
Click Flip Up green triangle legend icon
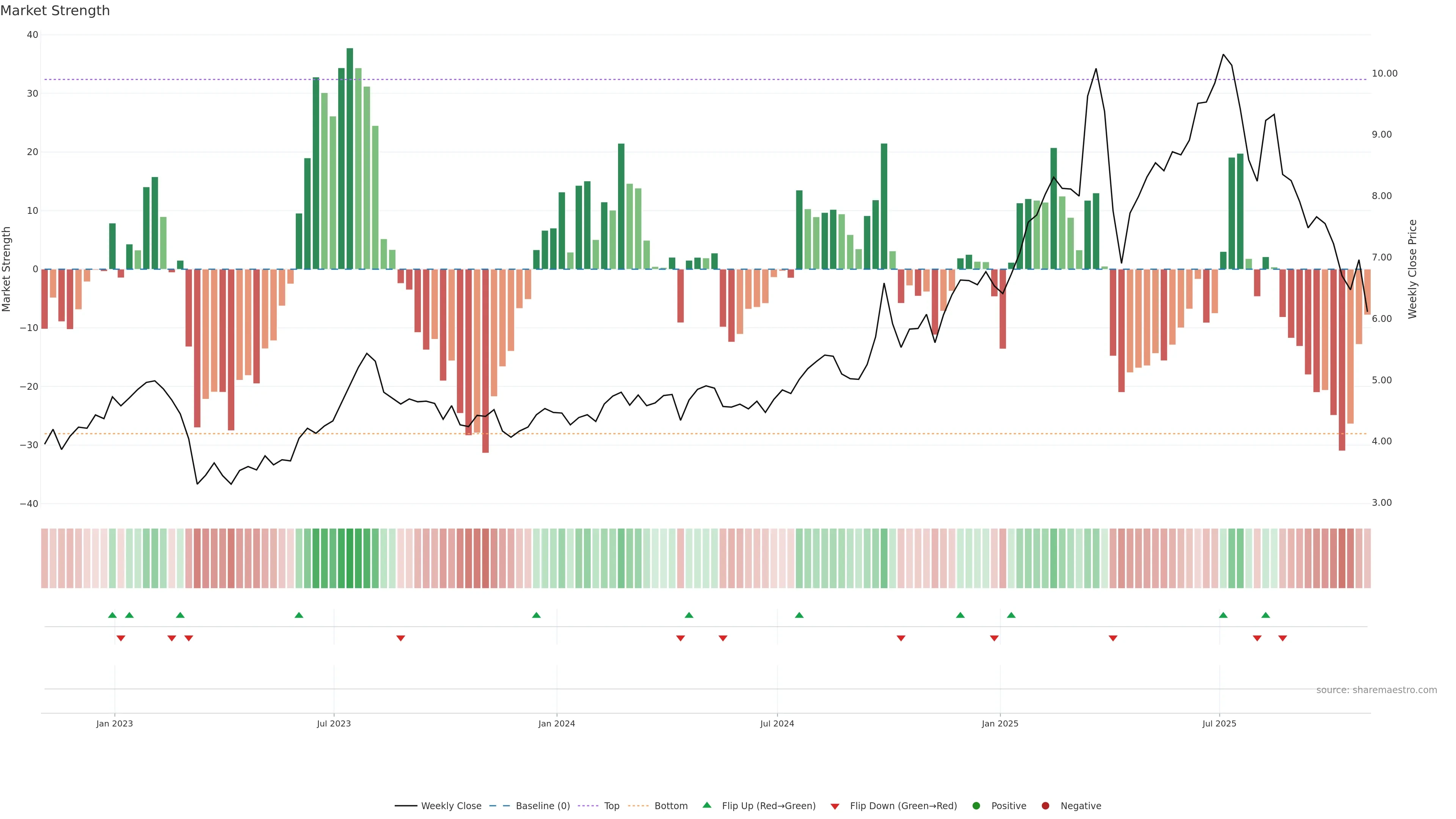pos(706,805)
